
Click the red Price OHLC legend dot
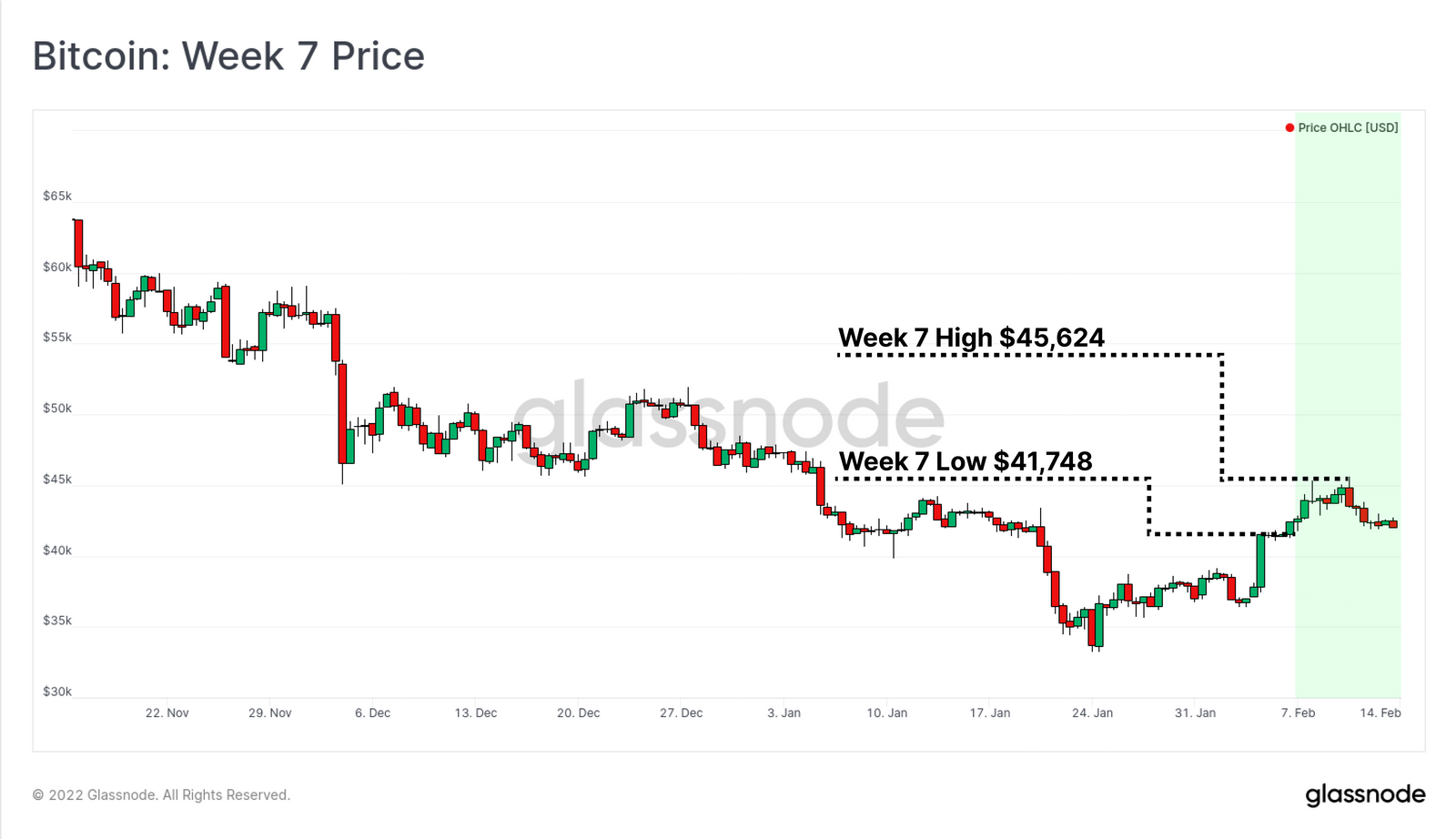click(x=1289, y=127)
